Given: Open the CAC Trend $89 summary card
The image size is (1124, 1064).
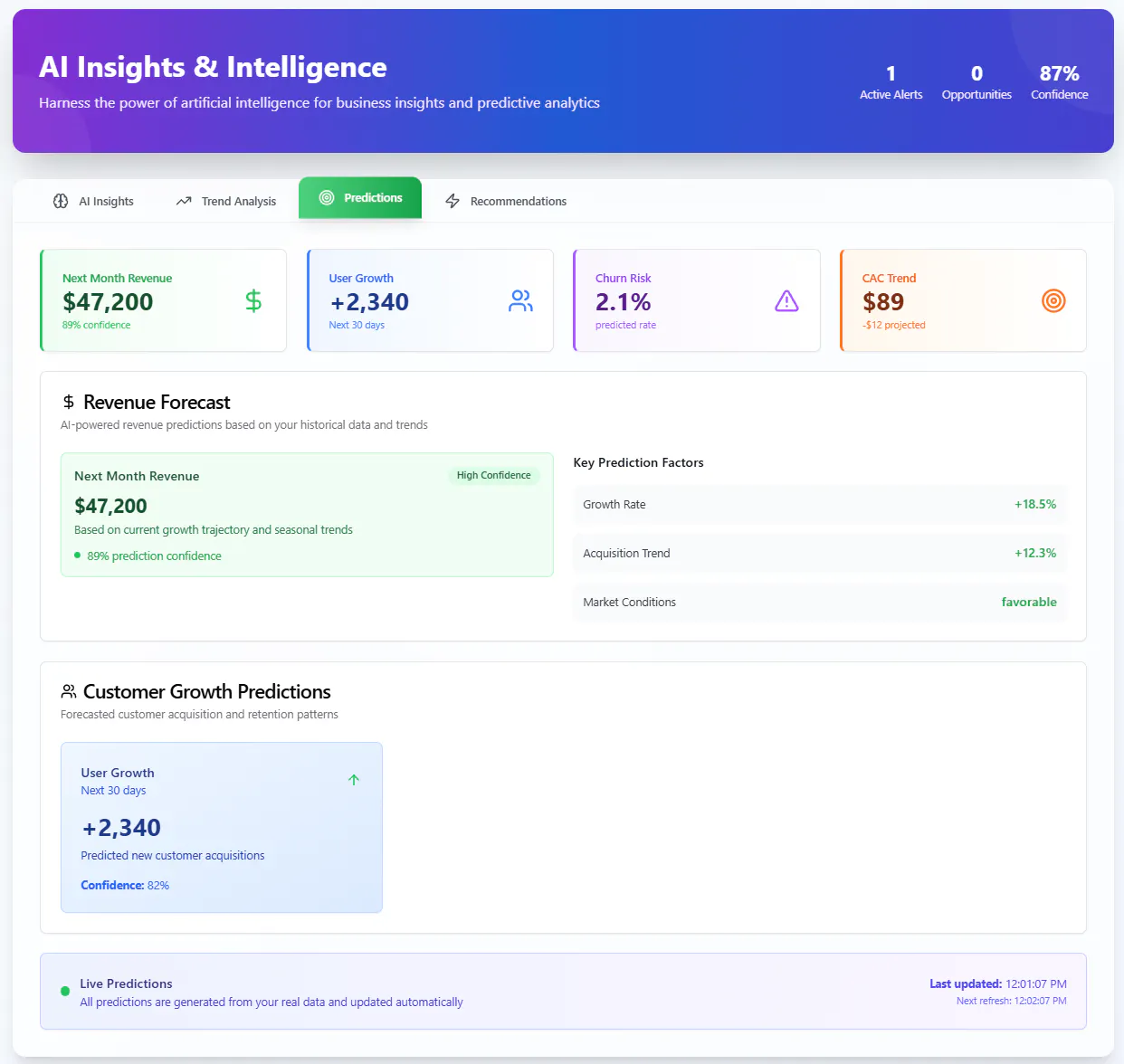Looking at the screenshot, I should [963, 300].
